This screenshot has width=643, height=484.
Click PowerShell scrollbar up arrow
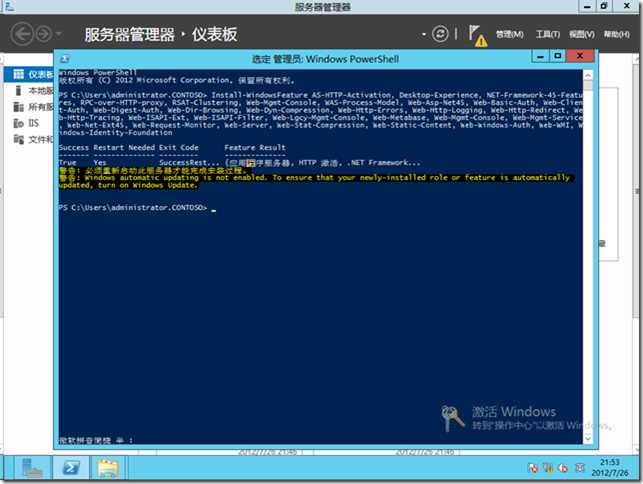pyautogui.click(x=588, y=75)
